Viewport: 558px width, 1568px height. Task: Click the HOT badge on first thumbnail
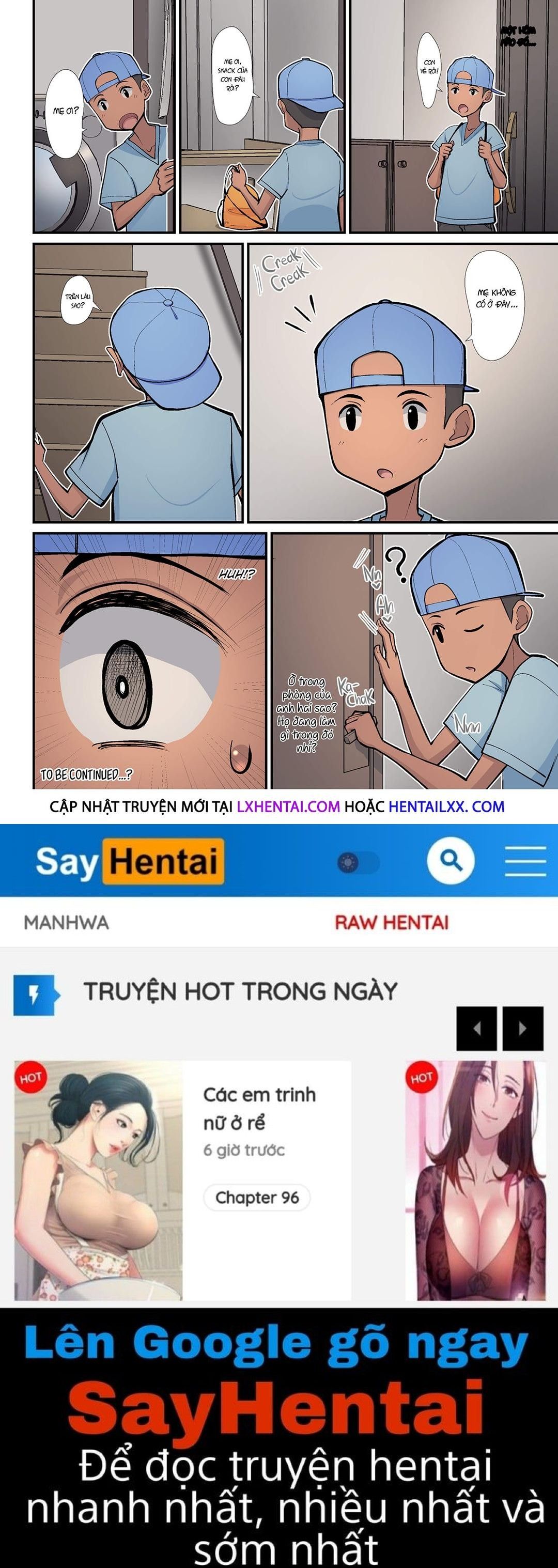click(x=30, y=1077)
